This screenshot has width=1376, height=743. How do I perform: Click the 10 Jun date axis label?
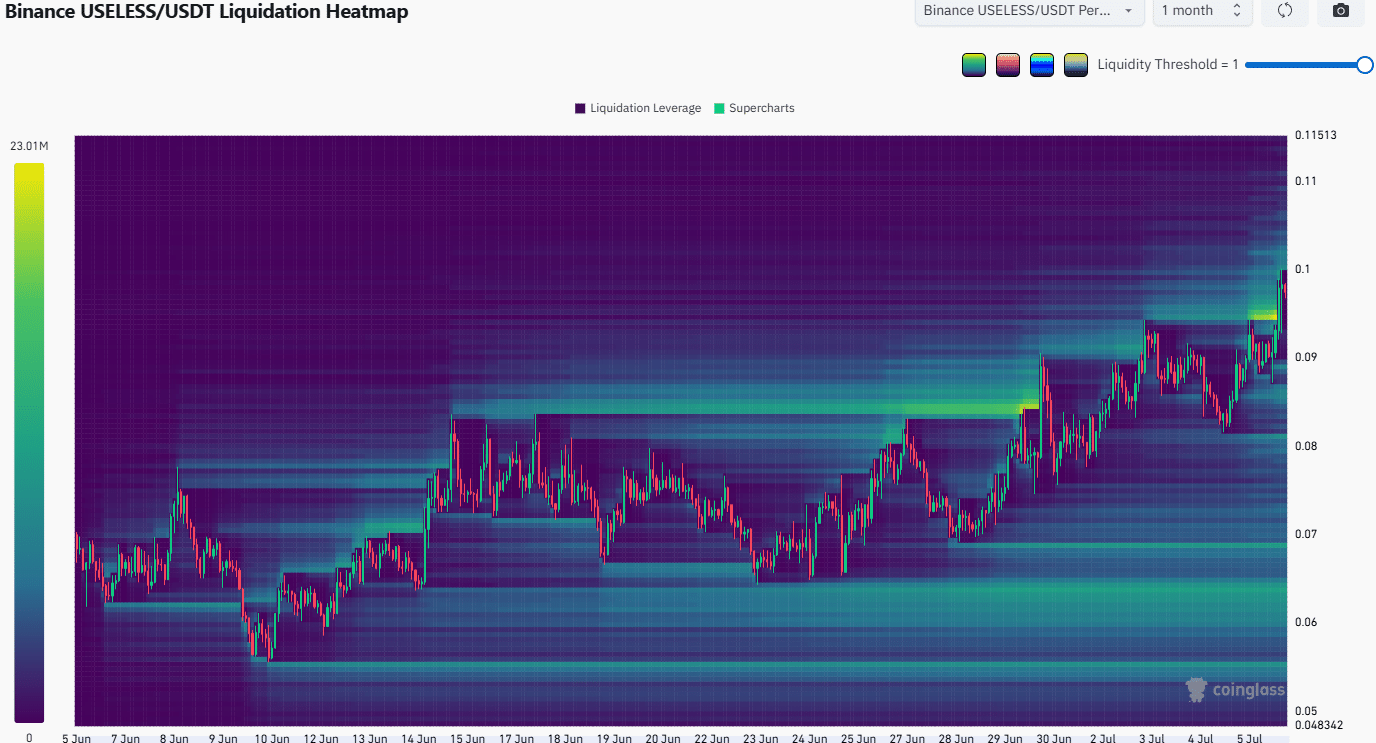(x=272, y=739)
